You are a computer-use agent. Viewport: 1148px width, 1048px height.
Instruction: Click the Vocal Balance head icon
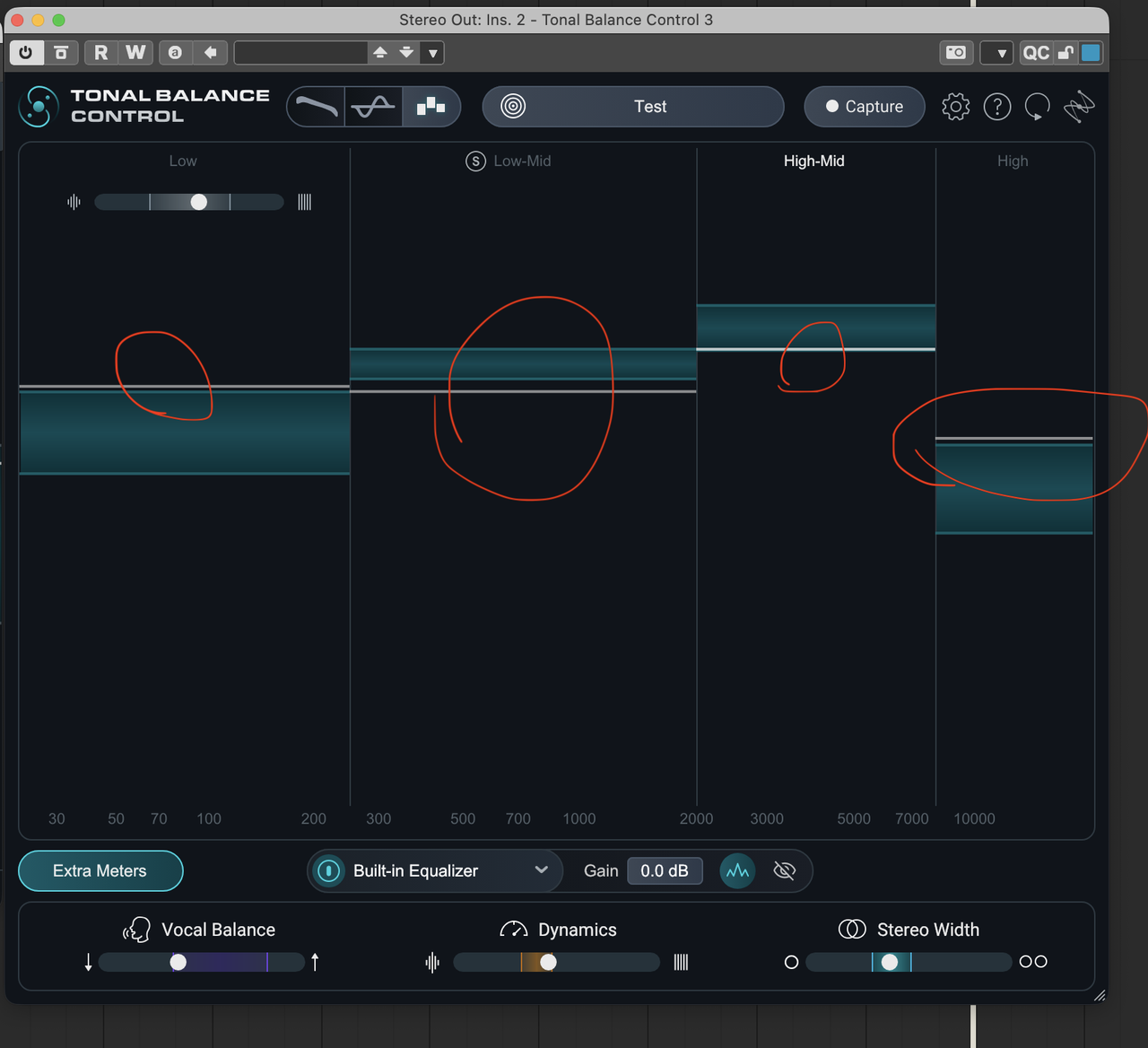click(136, 930)
